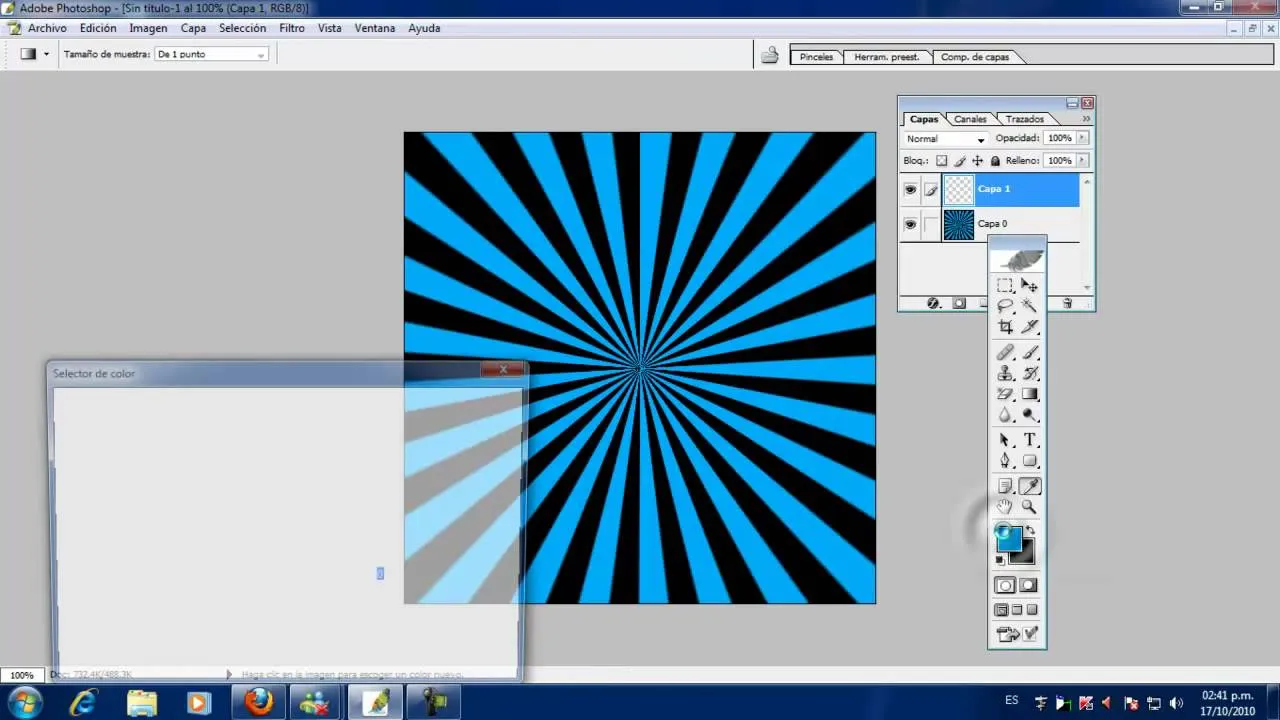Toggle lock all padlock icon

coord(995,160)
